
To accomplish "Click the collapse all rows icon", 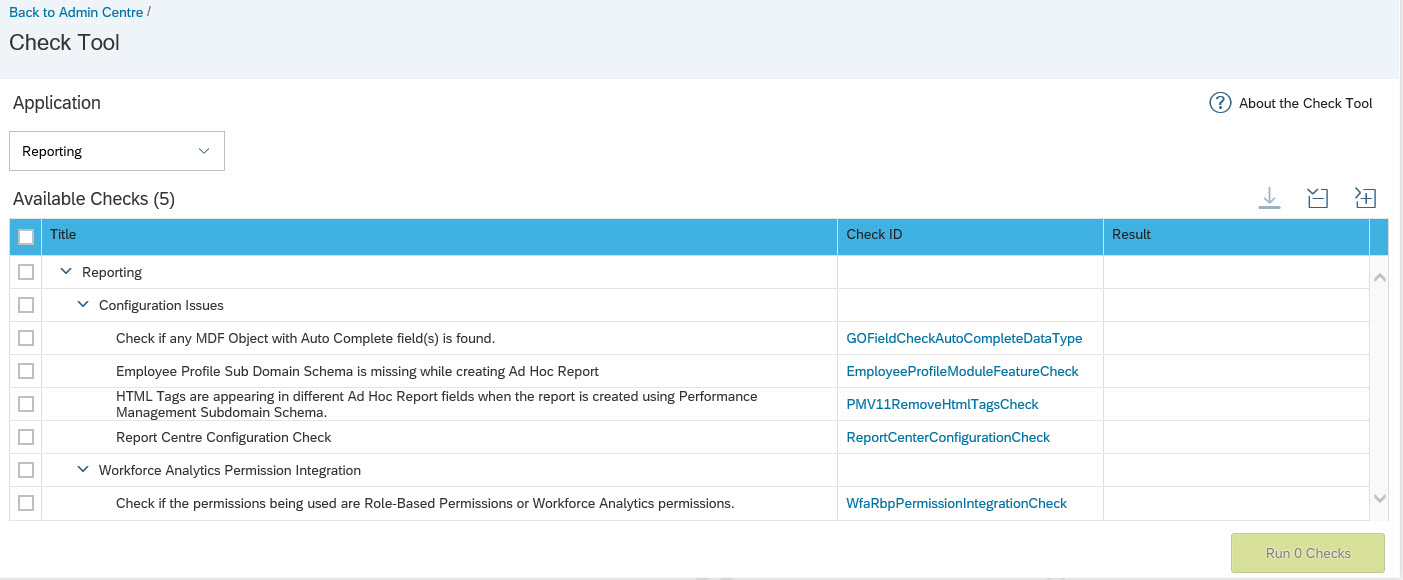I will coord(1317,198).
